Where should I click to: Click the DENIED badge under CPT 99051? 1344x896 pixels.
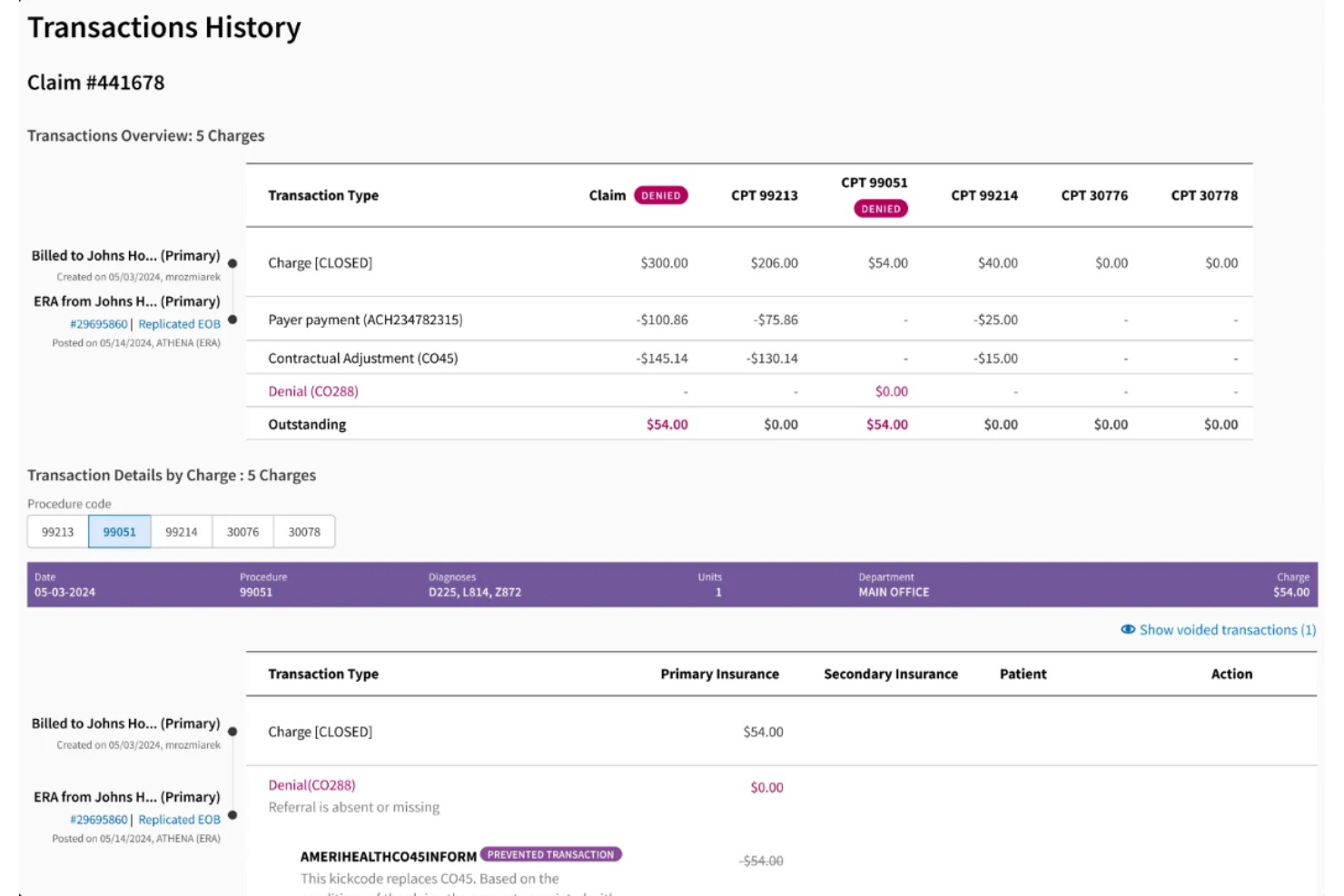[x=880, y=208]
